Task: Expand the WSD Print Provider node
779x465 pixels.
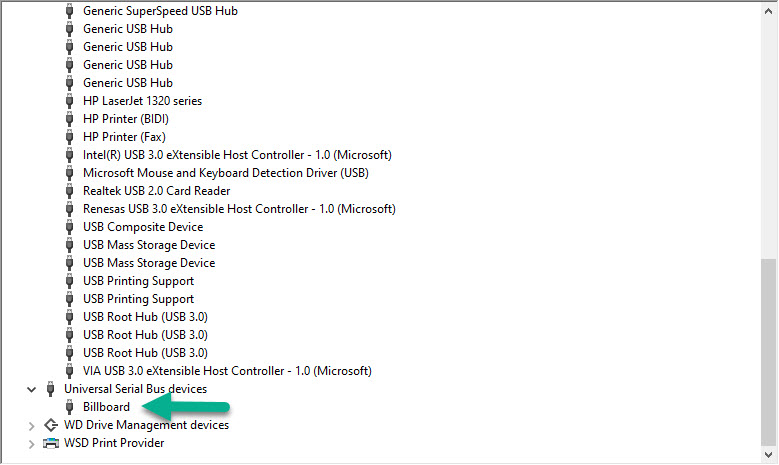Action: 31,443
